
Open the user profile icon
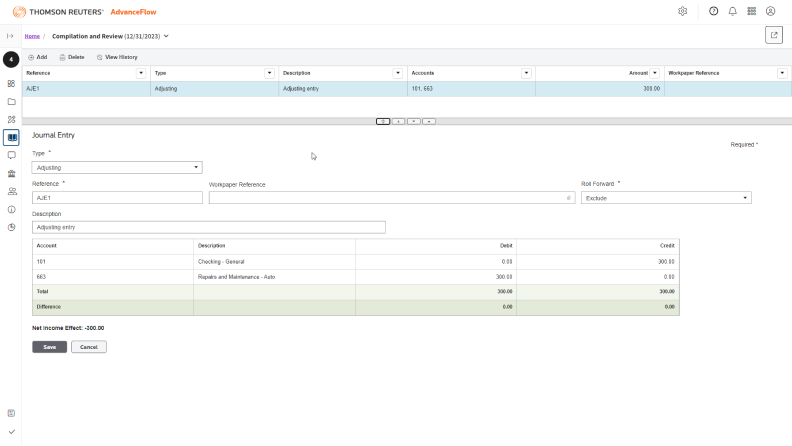[770, 11]
